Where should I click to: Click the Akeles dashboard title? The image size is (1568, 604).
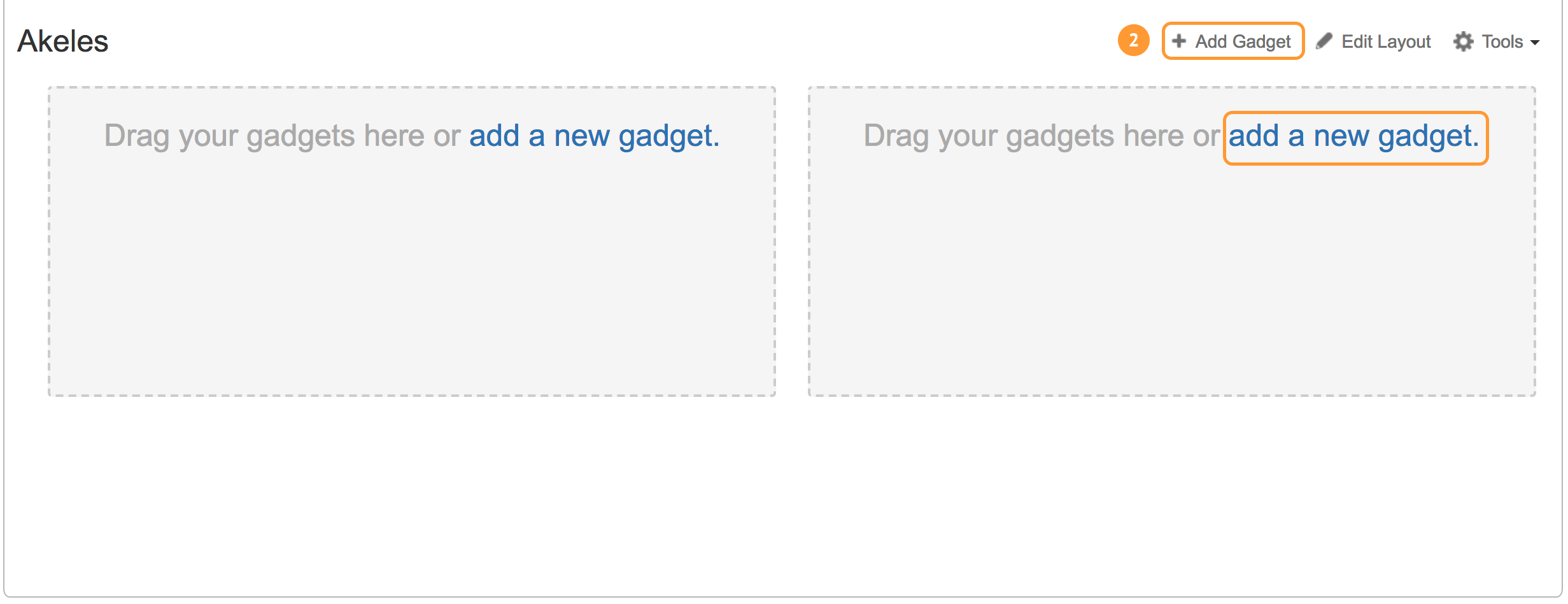[x=62, y=41]
